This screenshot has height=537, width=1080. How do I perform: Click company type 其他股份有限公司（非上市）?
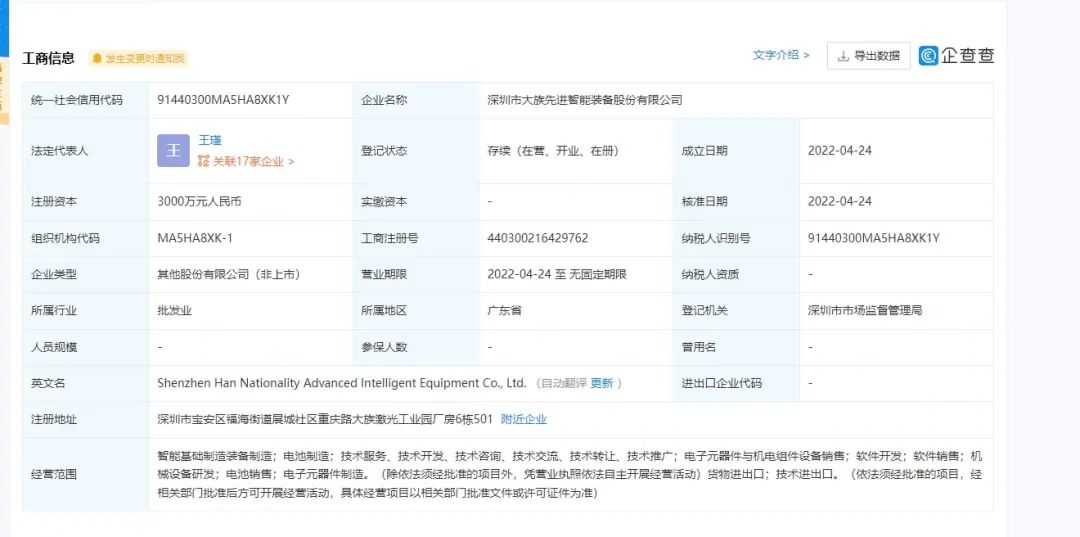[229, 274]
